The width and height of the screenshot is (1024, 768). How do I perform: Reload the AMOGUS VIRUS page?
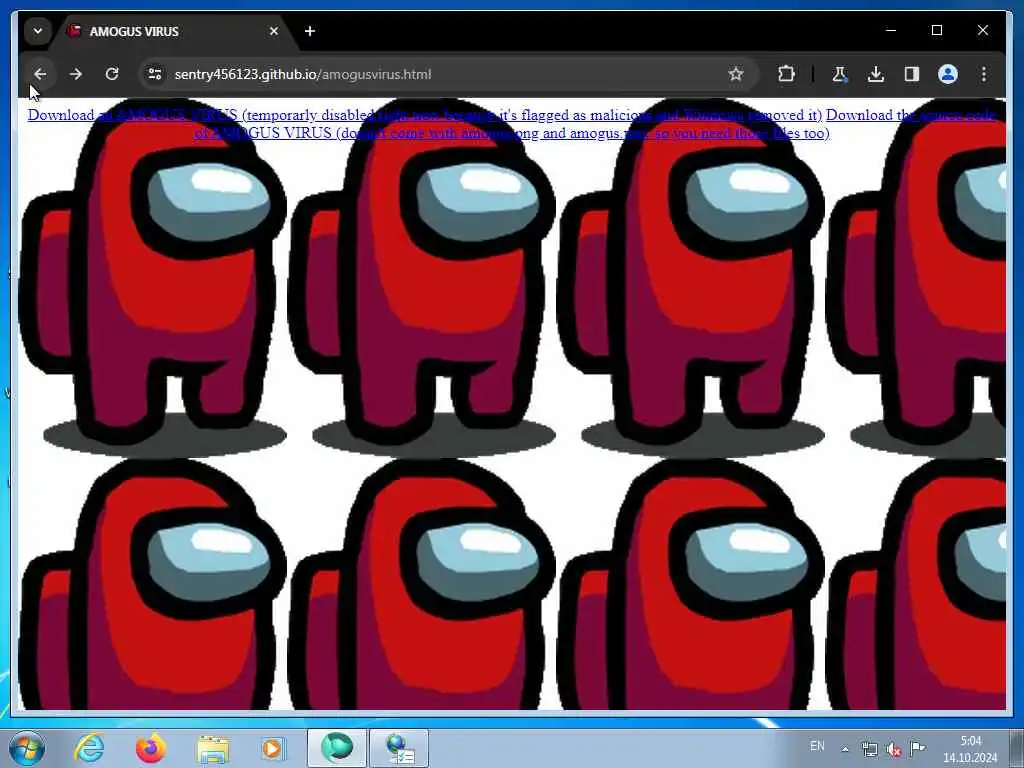point(112,74)
